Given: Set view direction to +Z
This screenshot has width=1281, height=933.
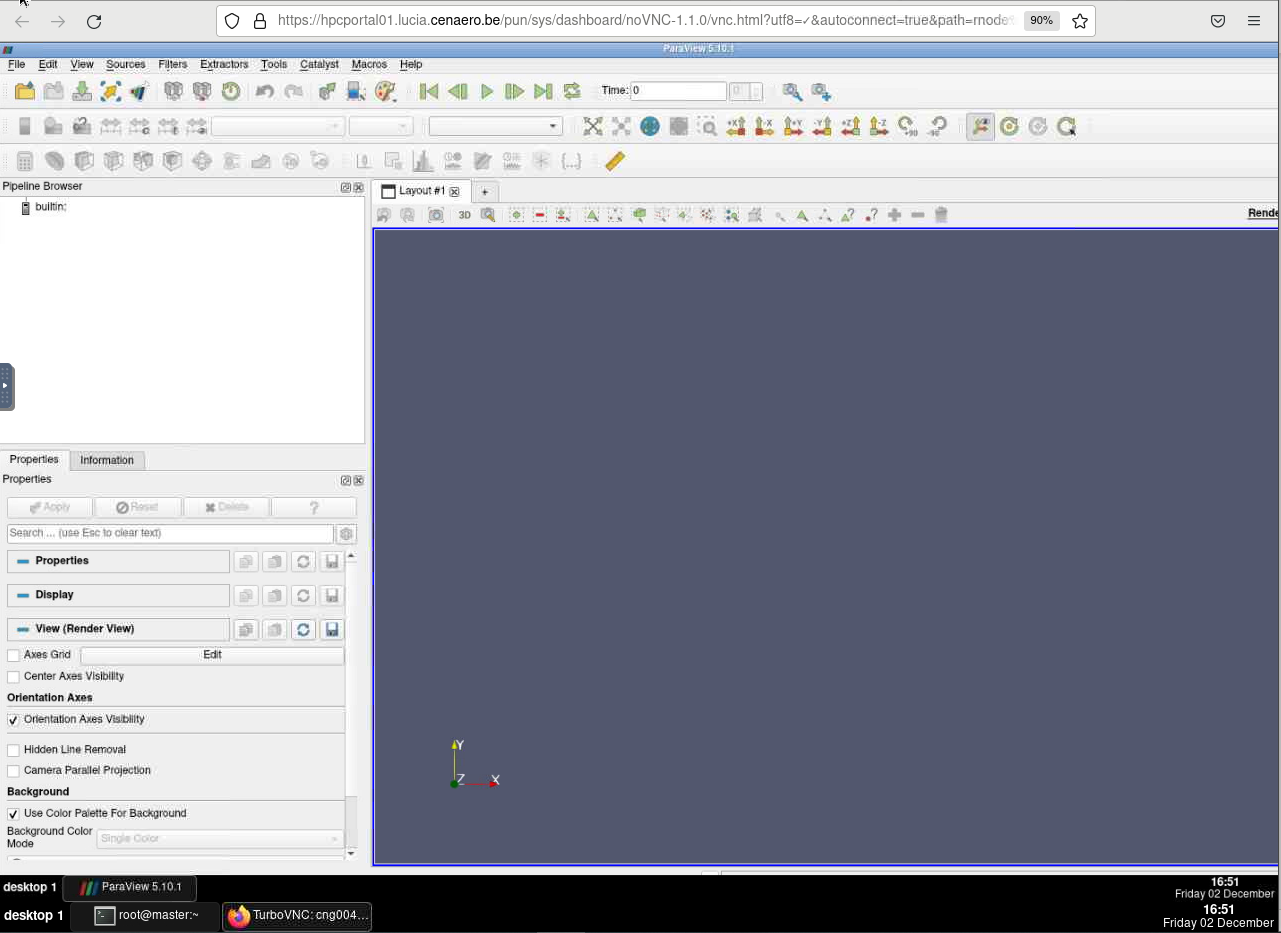Looking at the screenshot, I should 851,126.
